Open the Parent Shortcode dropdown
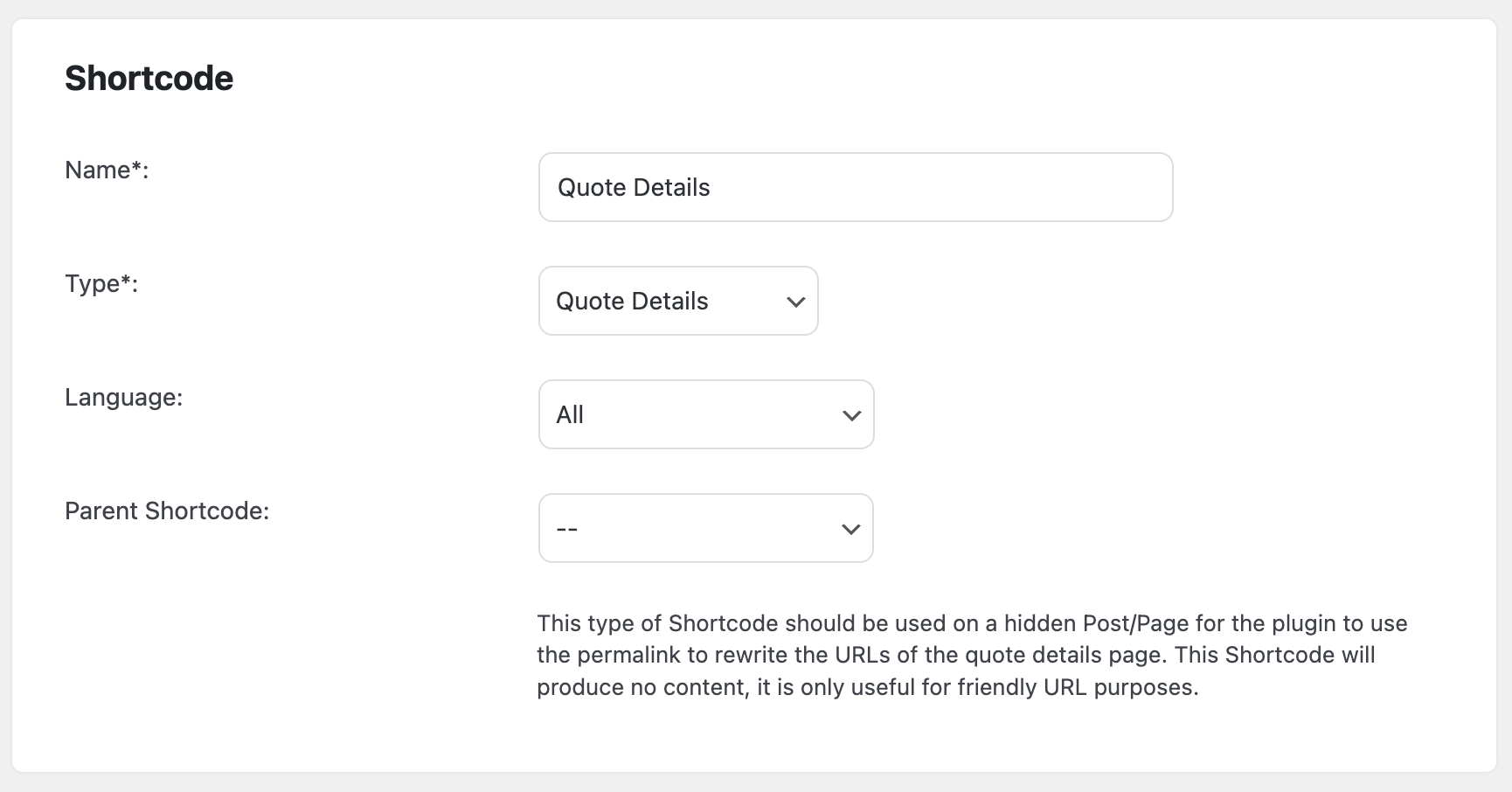Screen dimensions: 1512x792 (x=705, y=528)
